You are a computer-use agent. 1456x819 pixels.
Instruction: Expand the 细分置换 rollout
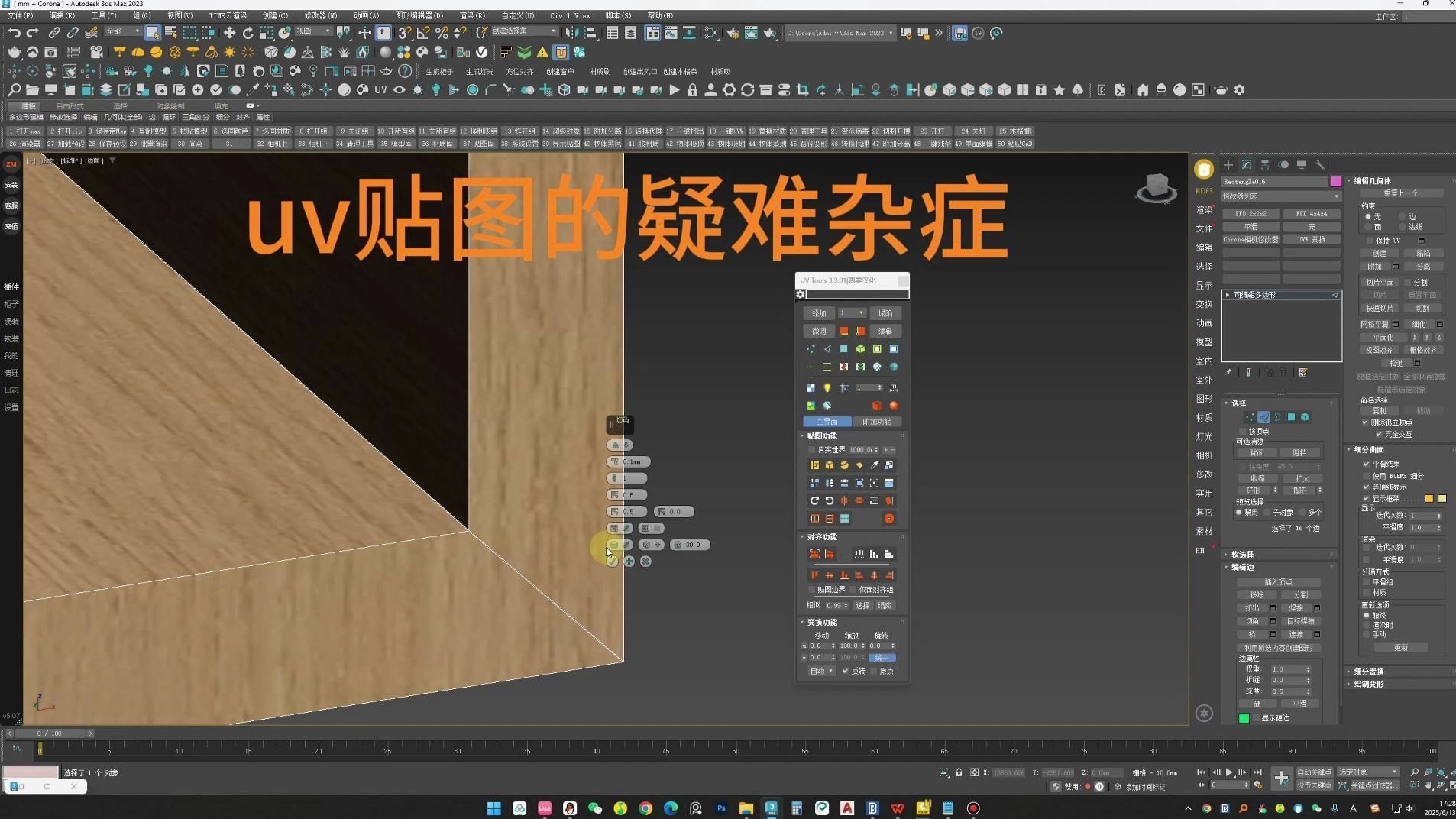(x=1368, y=672)
